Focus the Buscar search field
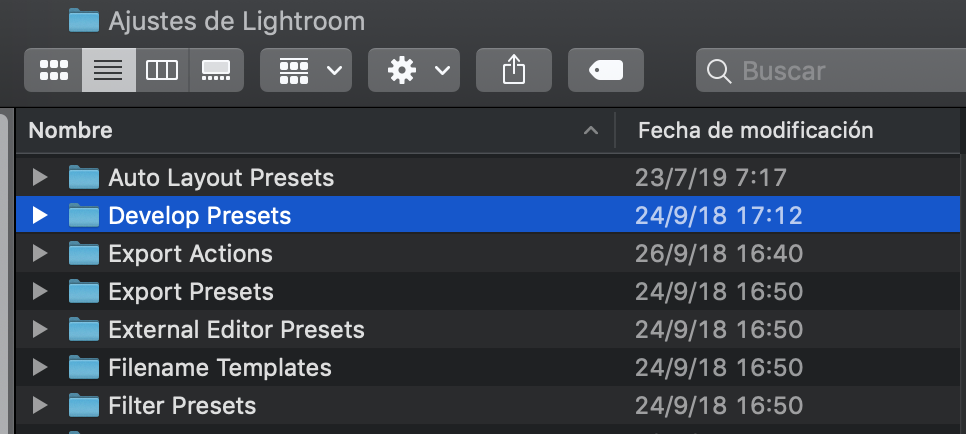 click(831, 70)
